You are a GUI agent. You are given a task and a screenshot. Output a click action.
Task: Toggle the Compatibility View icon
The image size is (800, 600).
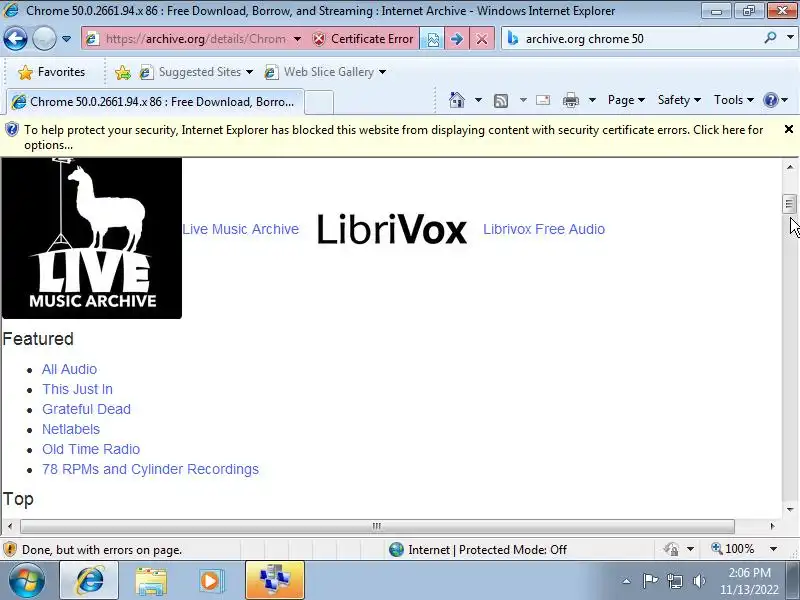coord(432,39)
